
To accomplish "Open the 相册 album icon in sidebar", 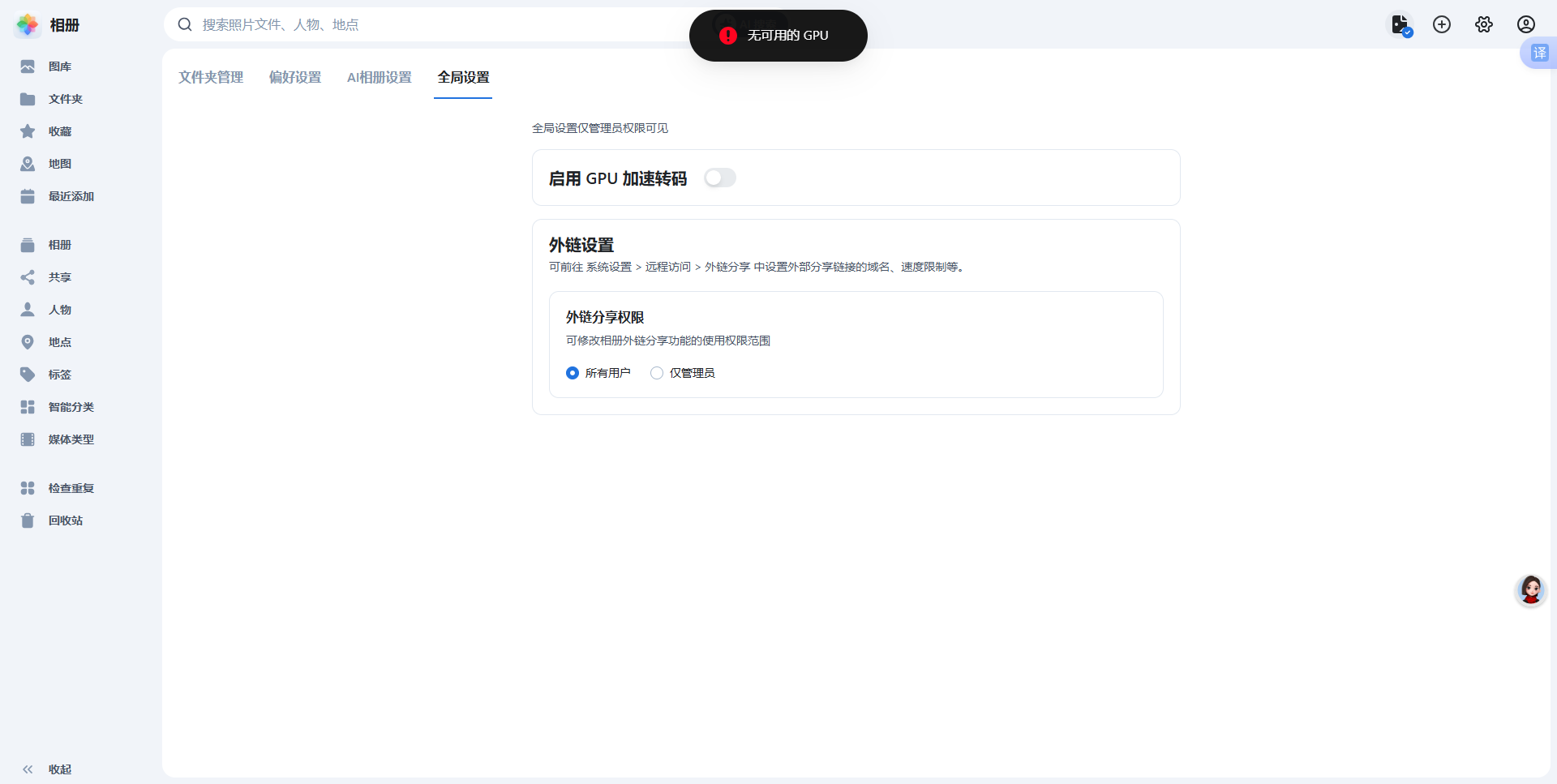I will (x=28, y=245).
